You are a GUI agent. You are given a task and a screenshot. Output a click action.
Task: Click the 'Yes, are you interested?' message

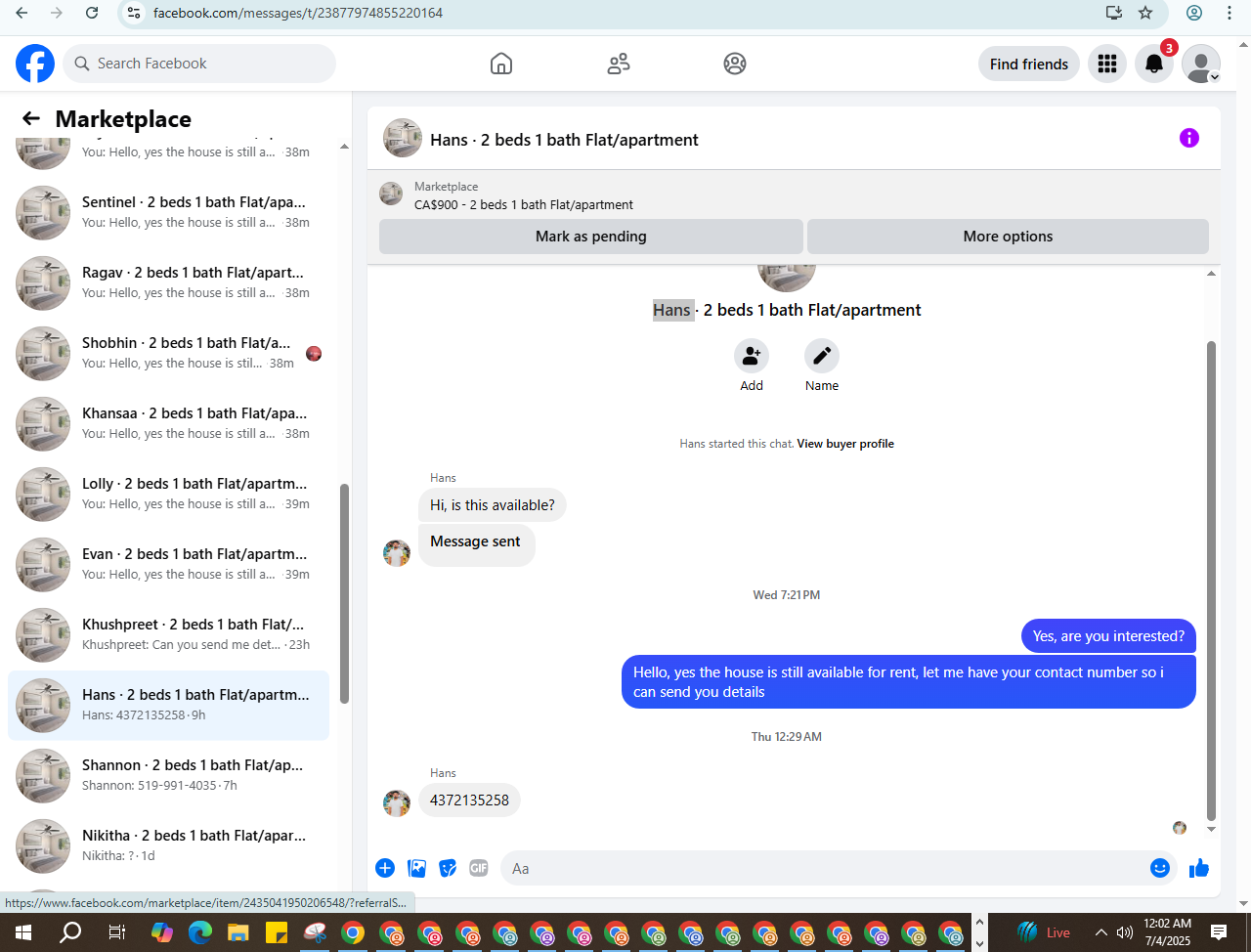tap(1108, 636)
